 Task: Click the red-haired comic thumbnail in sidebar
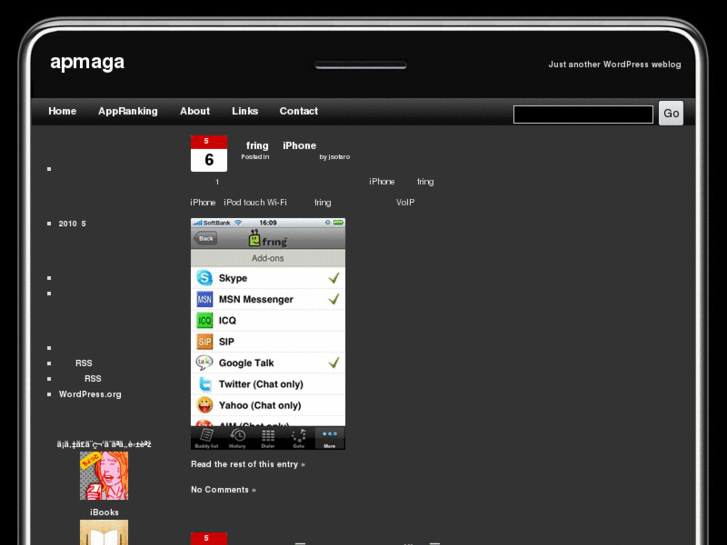[104, 476]
